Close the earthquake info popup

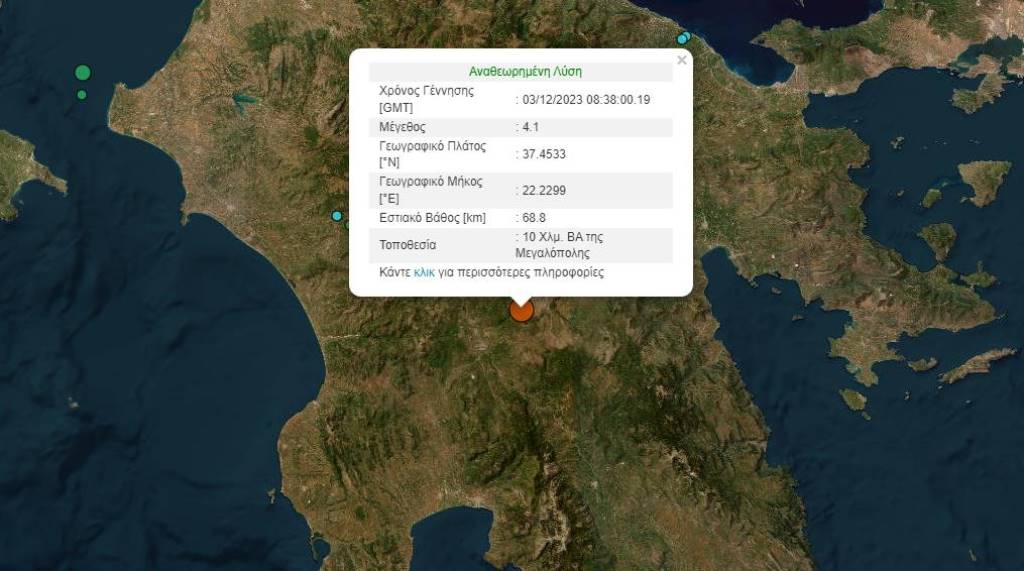[x=682, y=60]
